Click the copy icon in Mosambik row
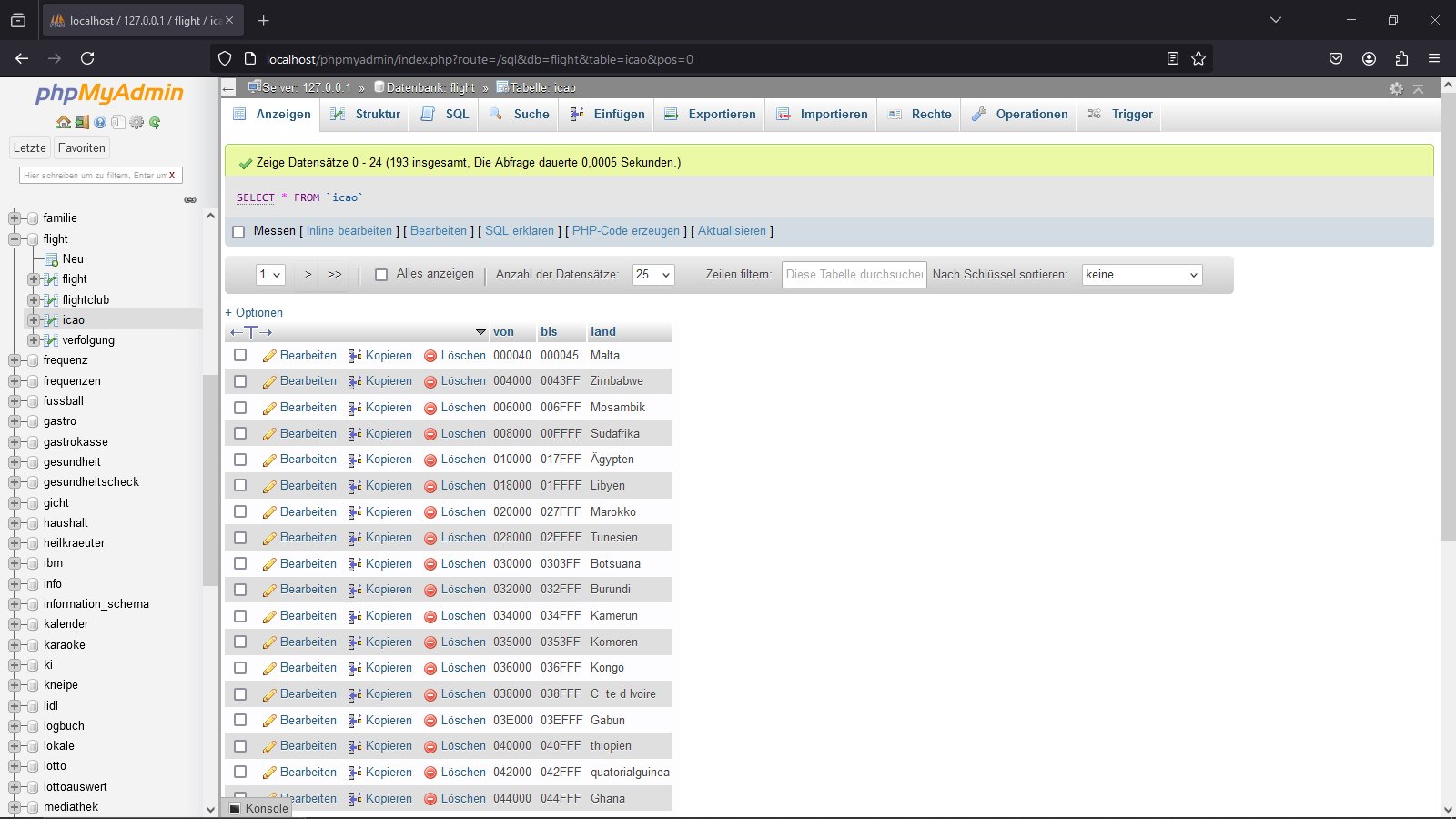 [355, 408]
